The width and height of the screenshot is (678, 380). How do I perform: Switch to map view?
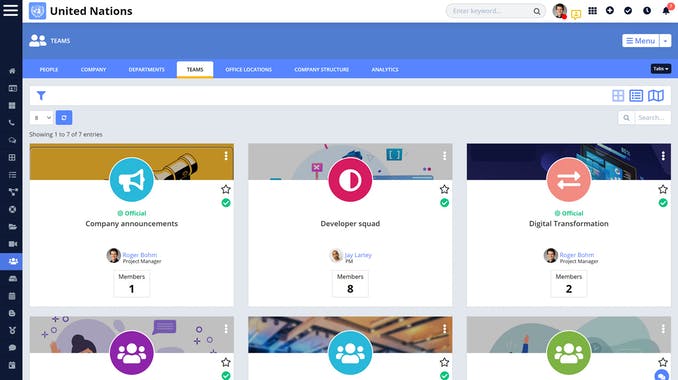click(656, 96)
